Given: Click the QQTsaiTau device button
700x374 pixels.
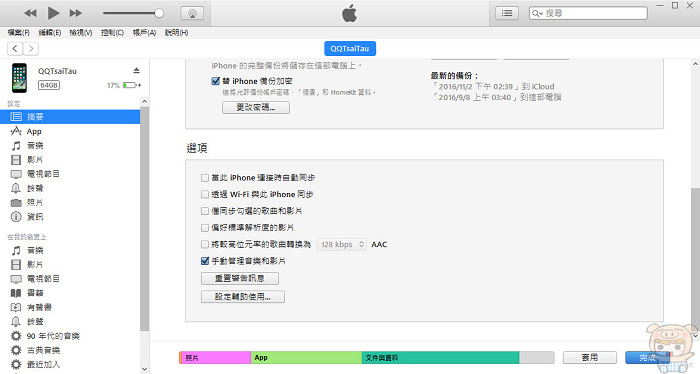Looking at the screenshot, I should (350, 49).
